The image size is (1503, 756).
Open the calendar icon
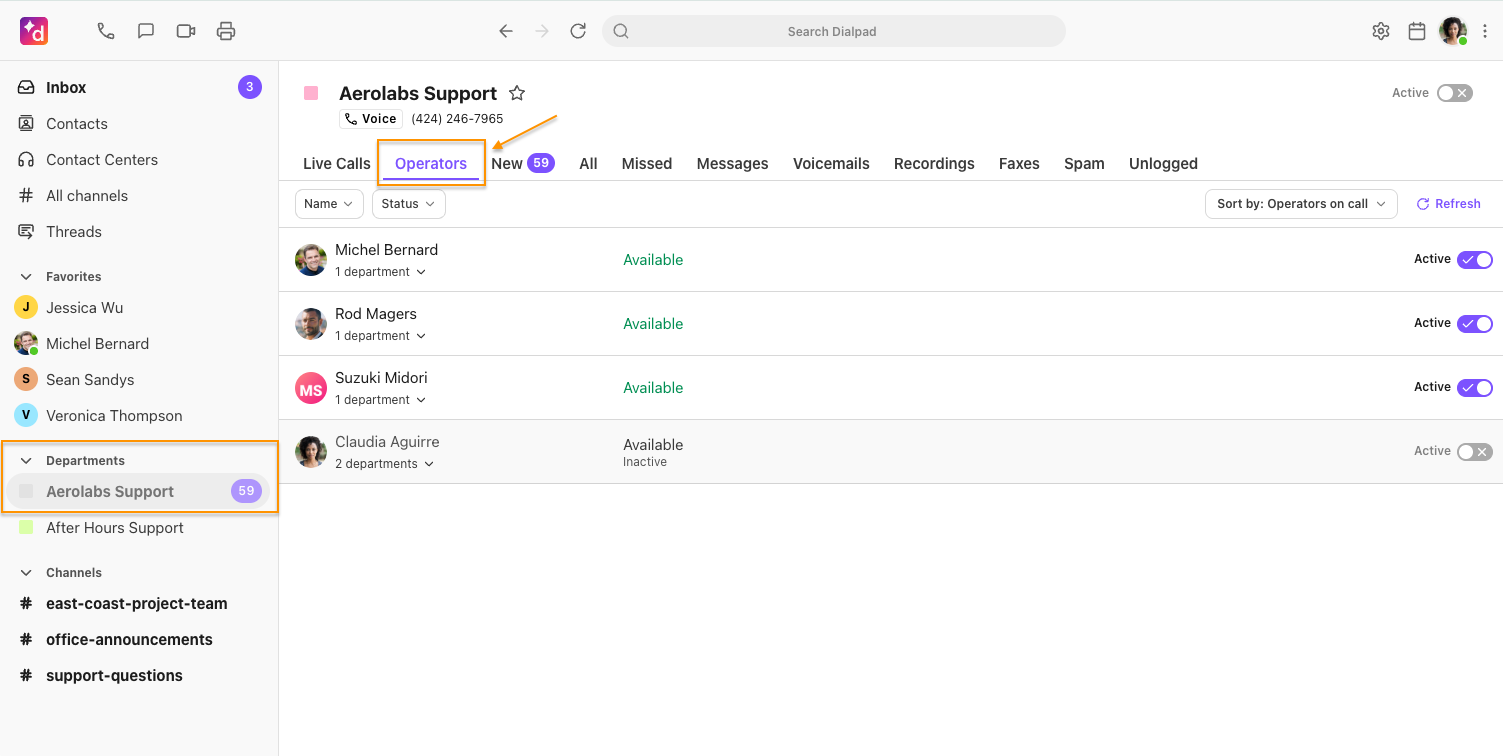[x=1417, y=31]
